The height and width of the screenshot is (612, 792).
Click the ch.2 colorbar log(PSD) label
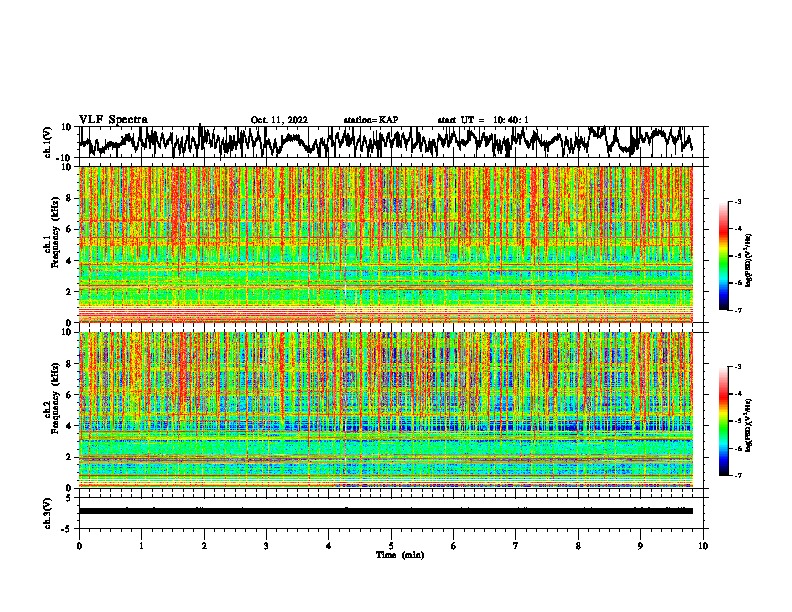[x=749, y=425]
